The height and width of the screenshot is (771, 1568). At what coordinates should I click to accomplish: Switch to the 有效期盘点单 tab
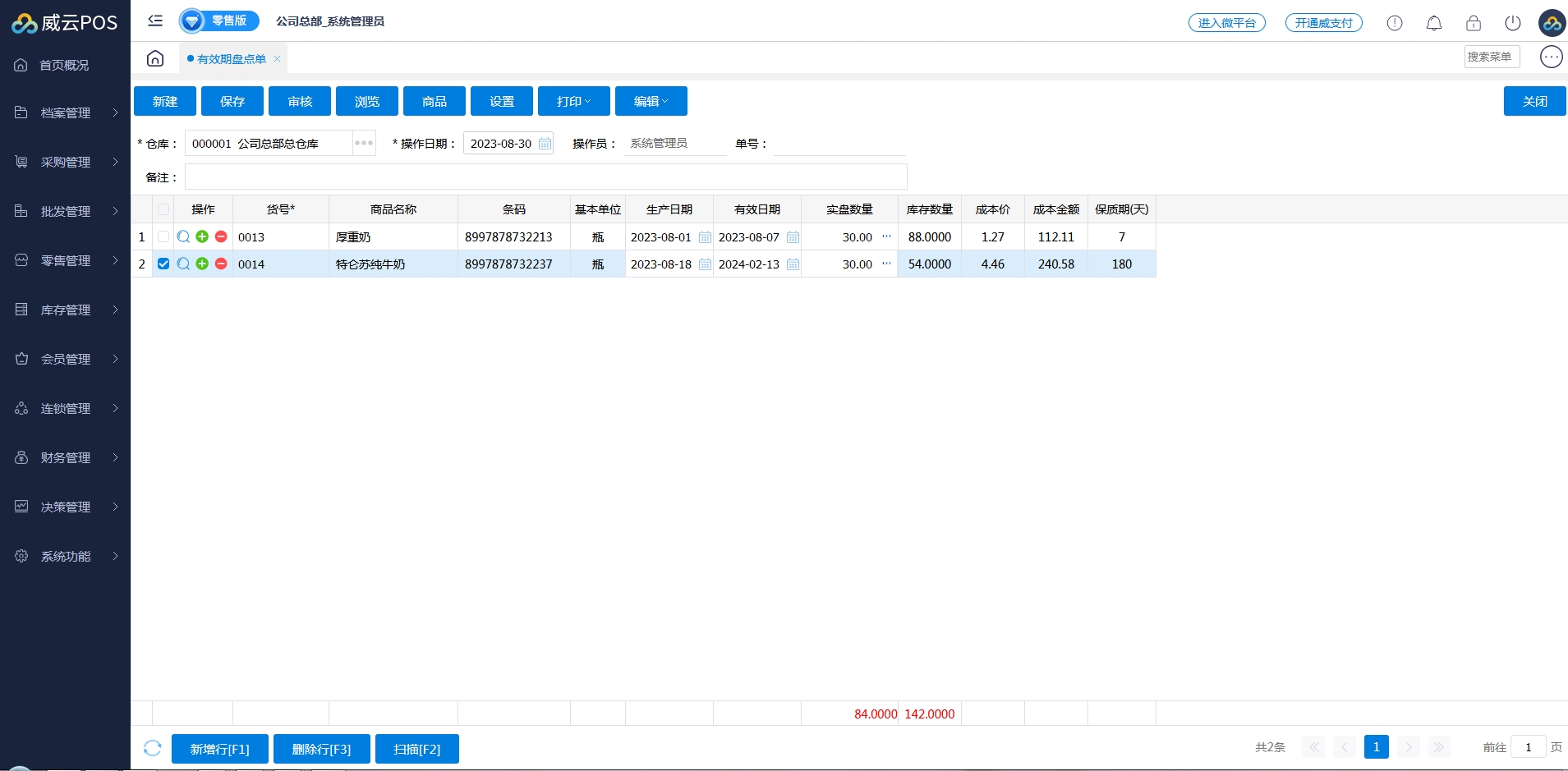(x=231, y=59)
